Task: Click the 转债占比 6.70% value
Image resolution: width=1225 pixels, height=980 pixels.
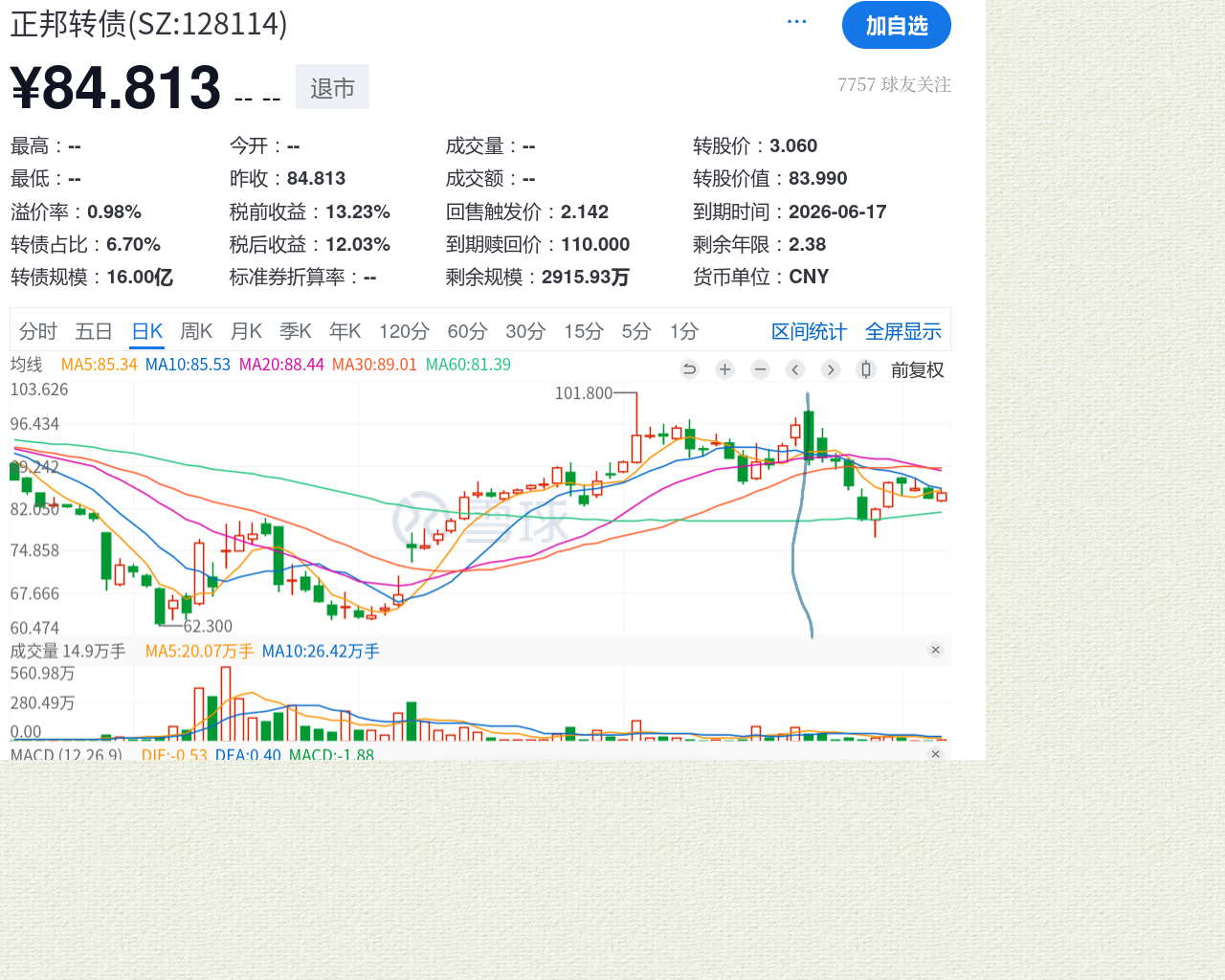Action: pos(133,244)
